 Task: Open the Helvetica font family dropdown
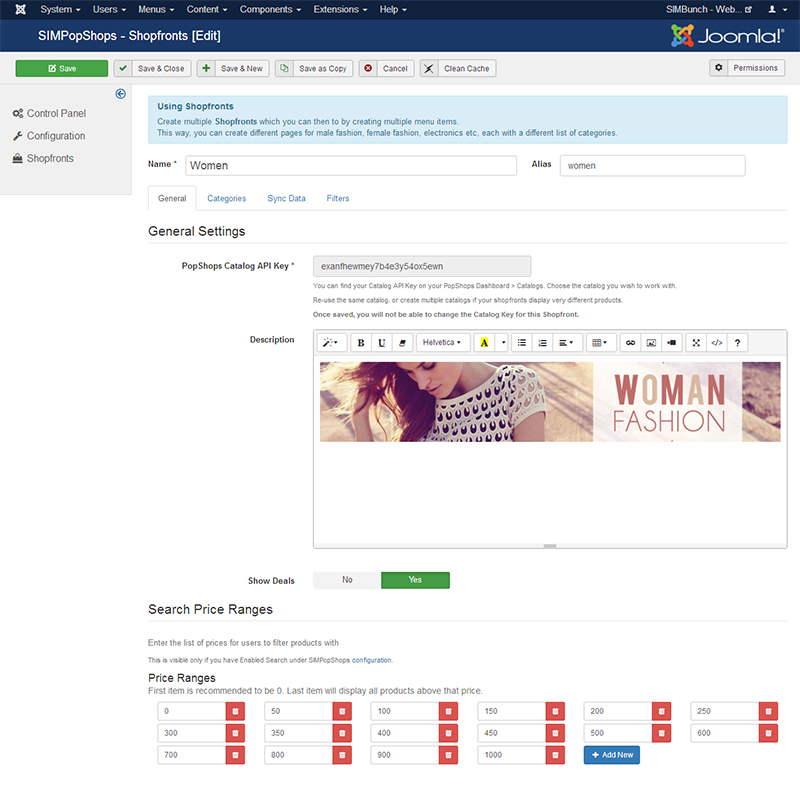(x=443, y=342)
